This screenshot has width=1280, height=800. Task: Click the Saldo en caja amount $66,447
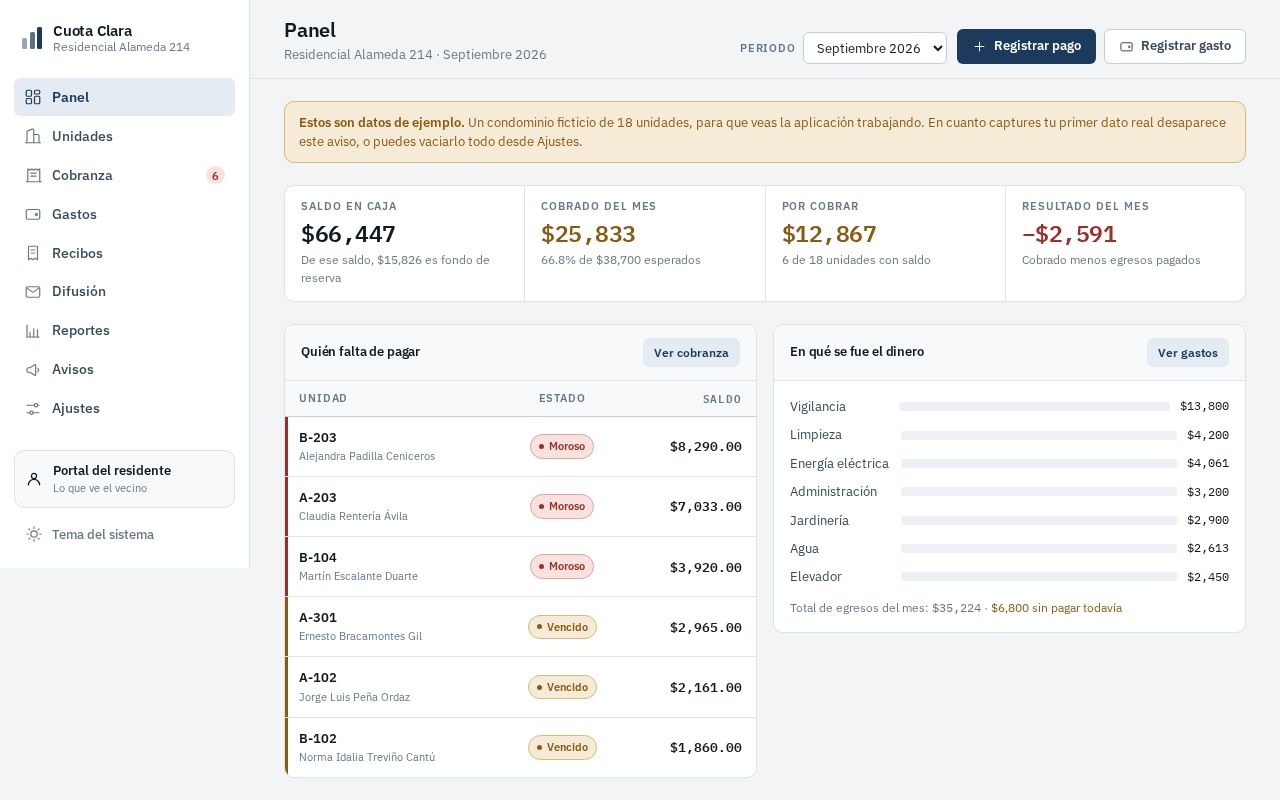[348, 234]
